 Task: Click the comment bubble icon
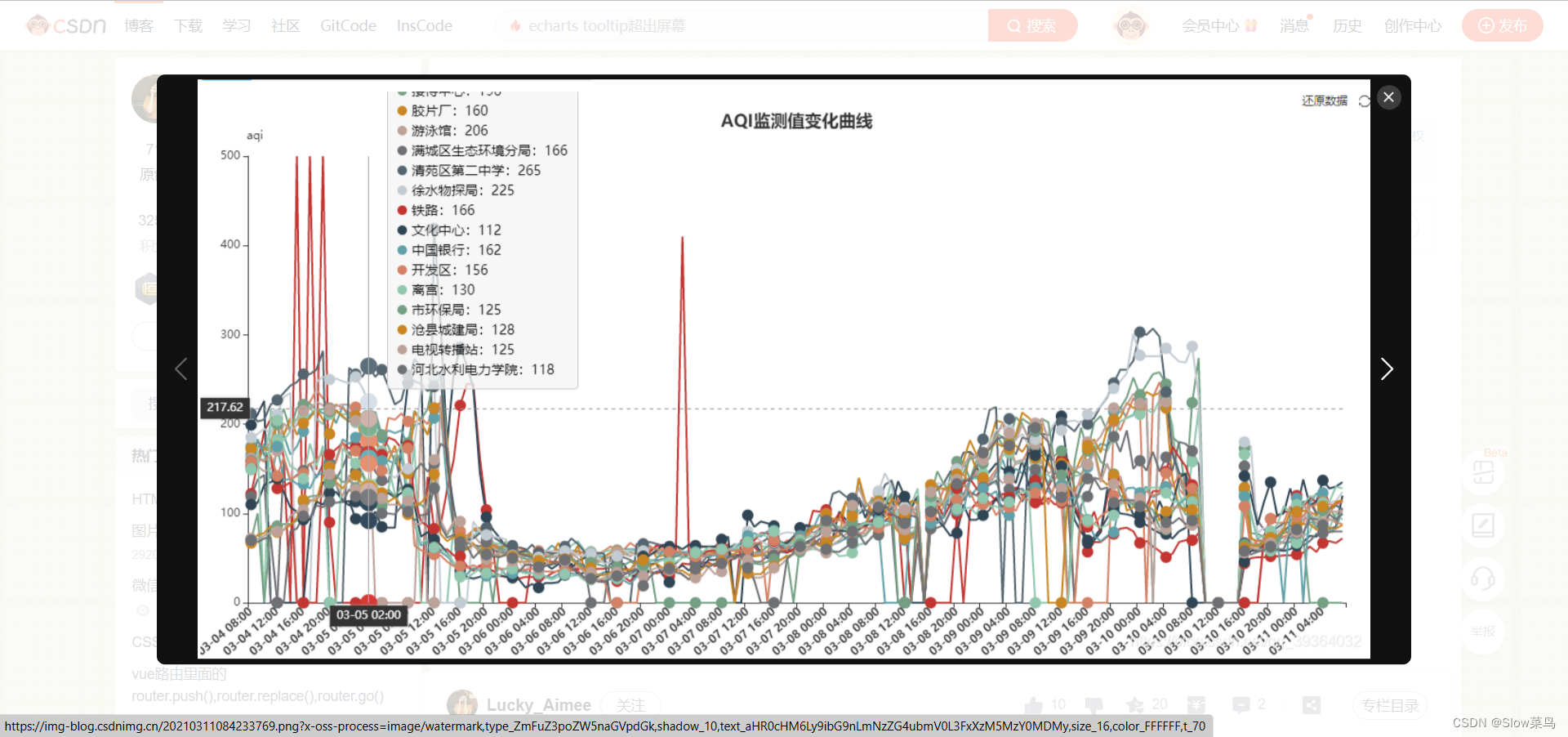click(1241, 704)
